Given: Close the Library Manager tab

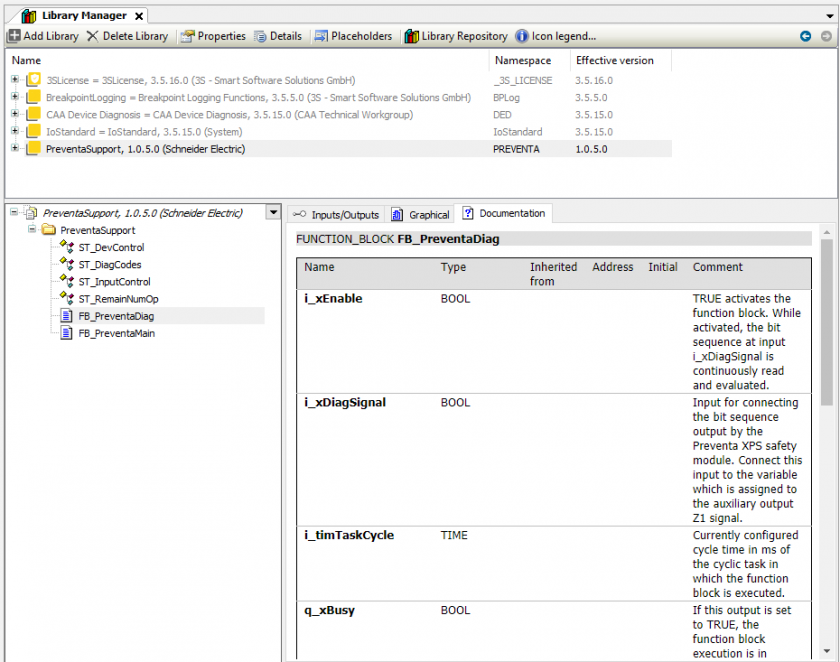Looking at the screenshot, I should tap(139, 16).
